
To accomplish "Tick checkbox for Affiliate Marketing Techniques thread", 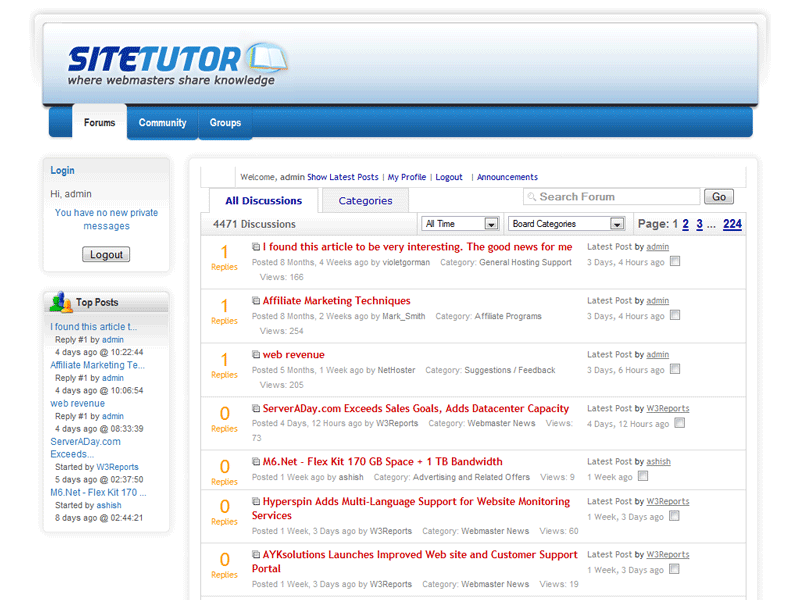I will coord(675,315).
